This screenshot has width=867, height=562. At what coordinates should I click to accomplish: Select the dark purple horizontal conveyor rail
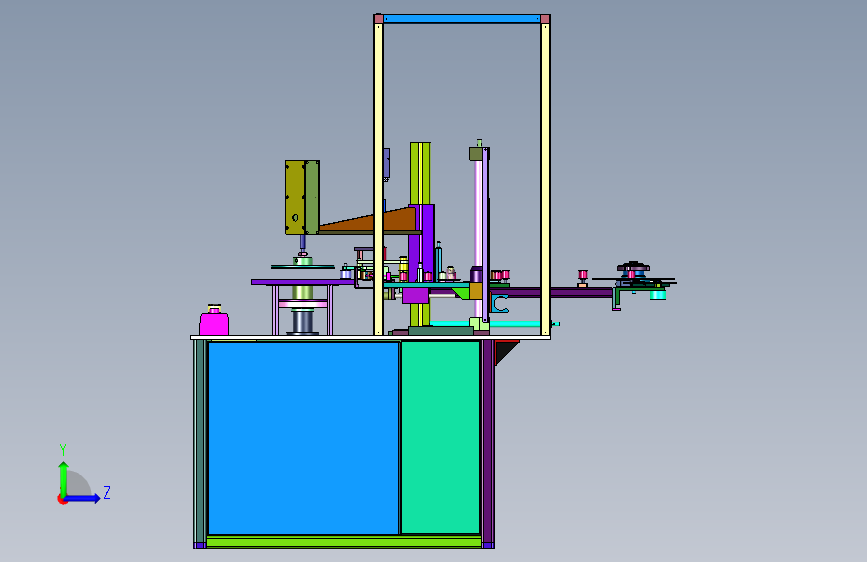click(553, 293)
